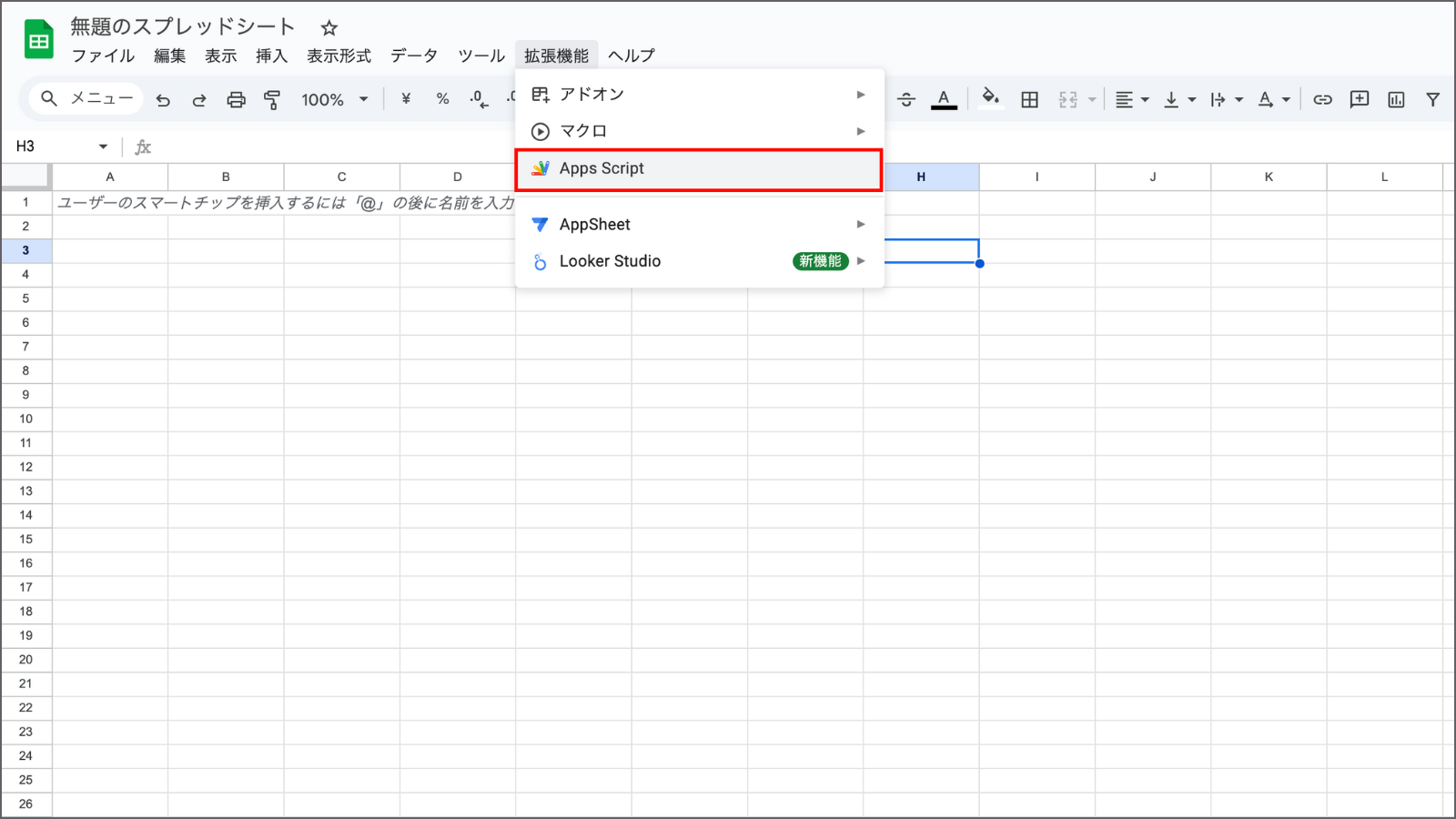Select the paint format tool

272,100
